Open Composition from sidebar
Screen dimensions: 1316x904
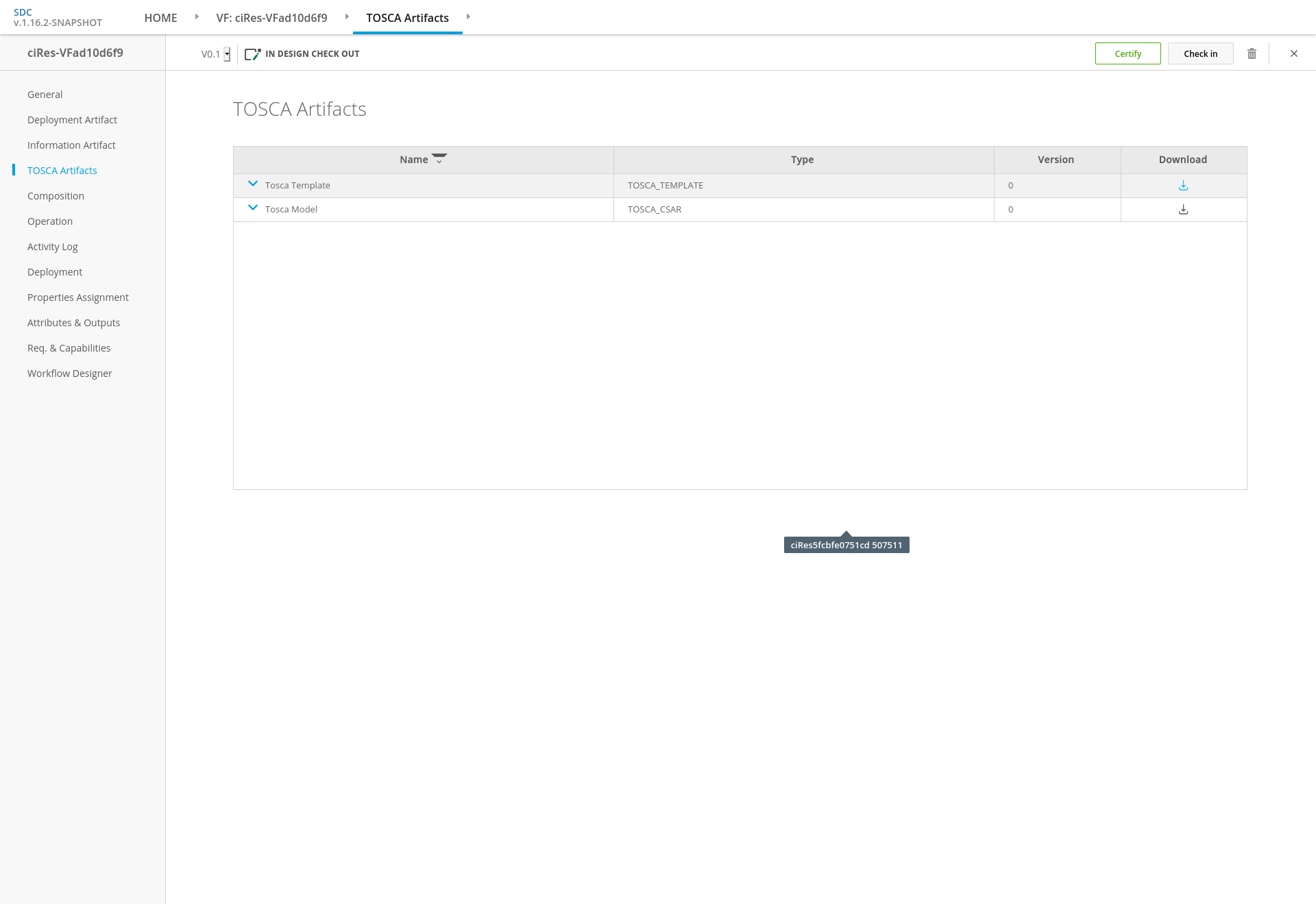point(56,196)
